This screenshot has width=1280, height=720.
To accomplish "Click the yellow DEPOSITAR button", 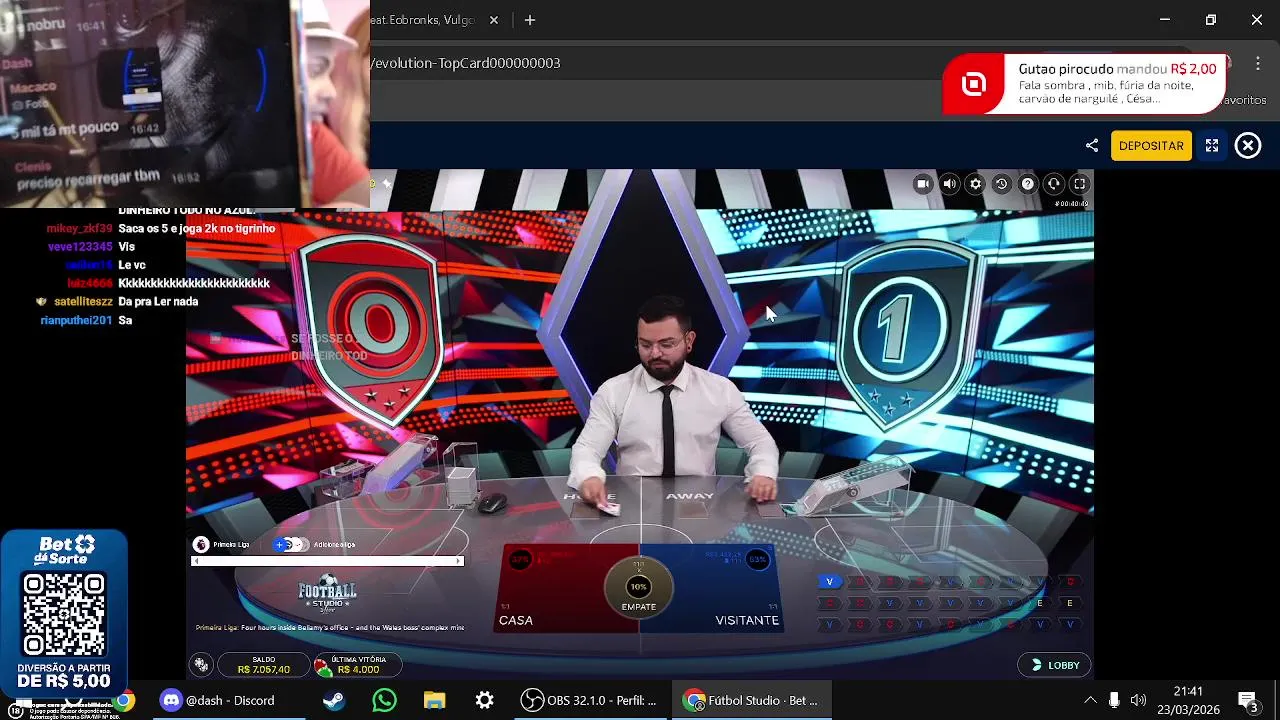I will (1151, 146).
